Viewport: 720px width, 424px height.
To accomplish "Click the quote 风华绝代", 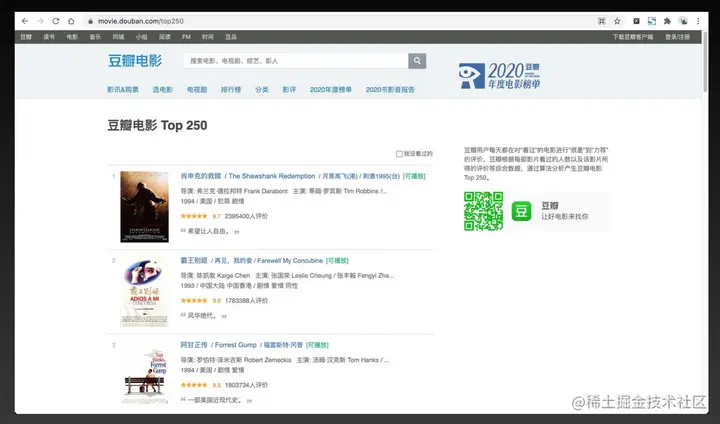I will click(202, 316).
